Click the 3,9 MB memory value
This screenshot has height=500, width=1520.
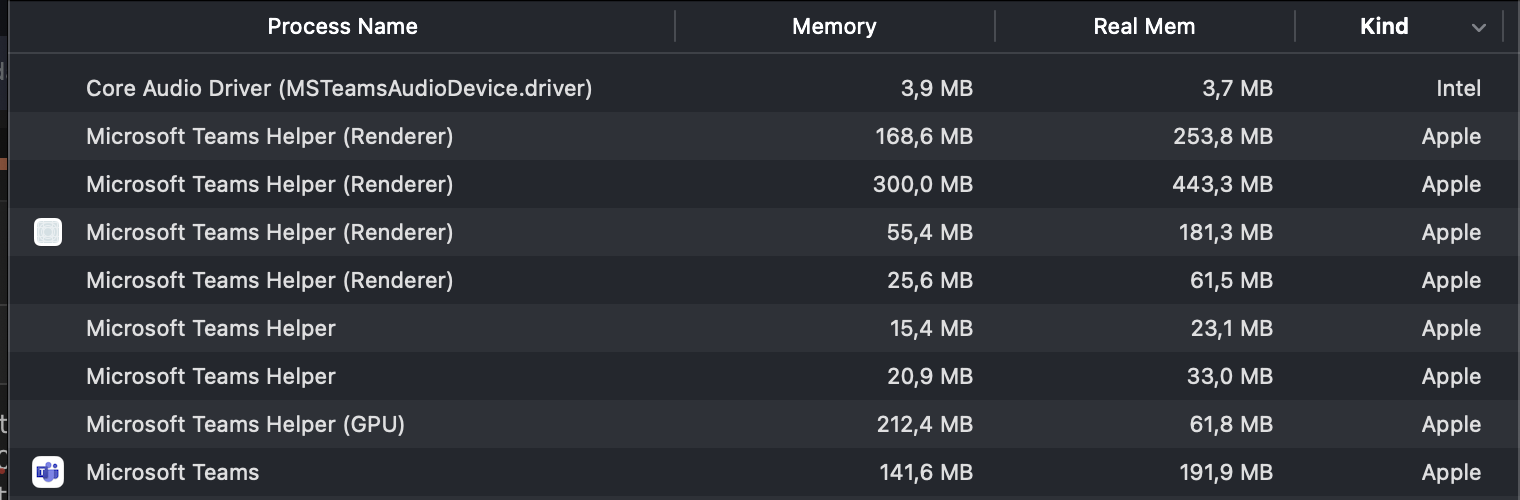coord(936,88)
